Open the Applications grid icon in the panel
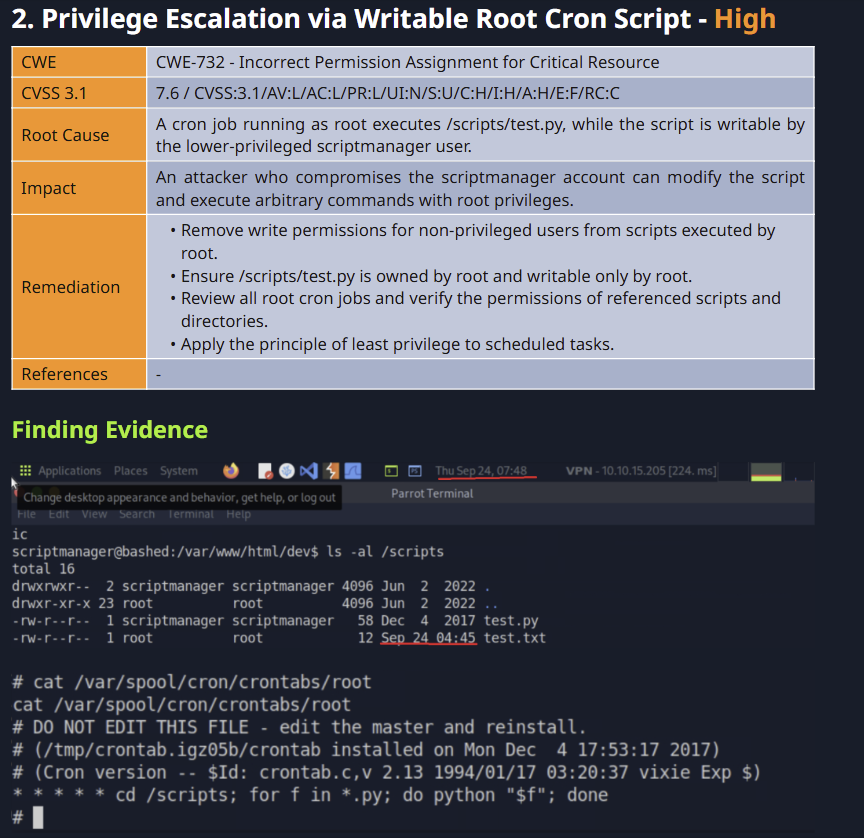This screenshot has height=838, width=864. 25,471
